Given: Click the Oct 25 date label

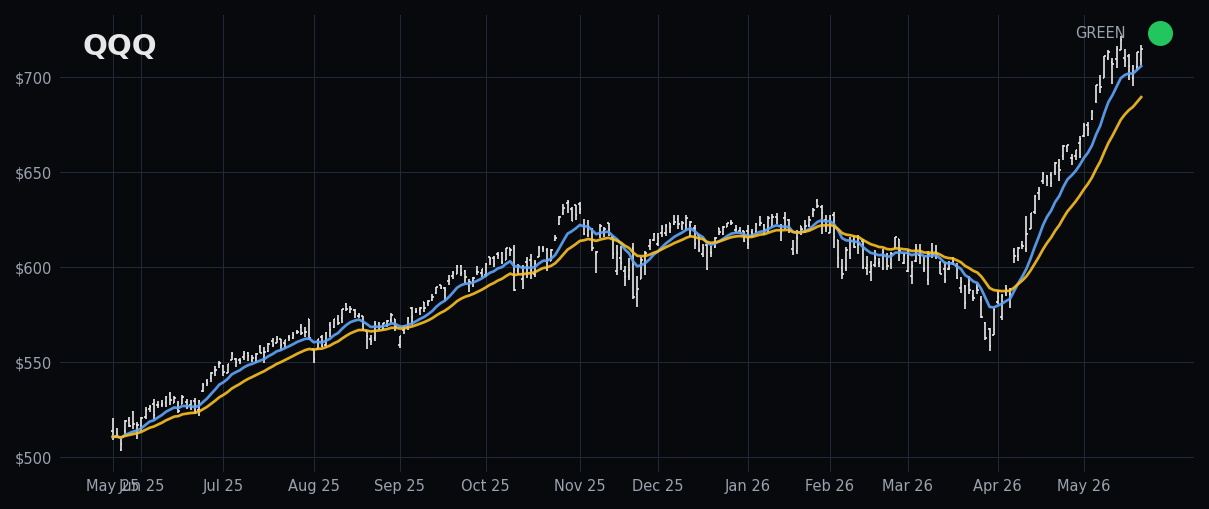Looking at the screenshot, I should click(x=485, y=486).
